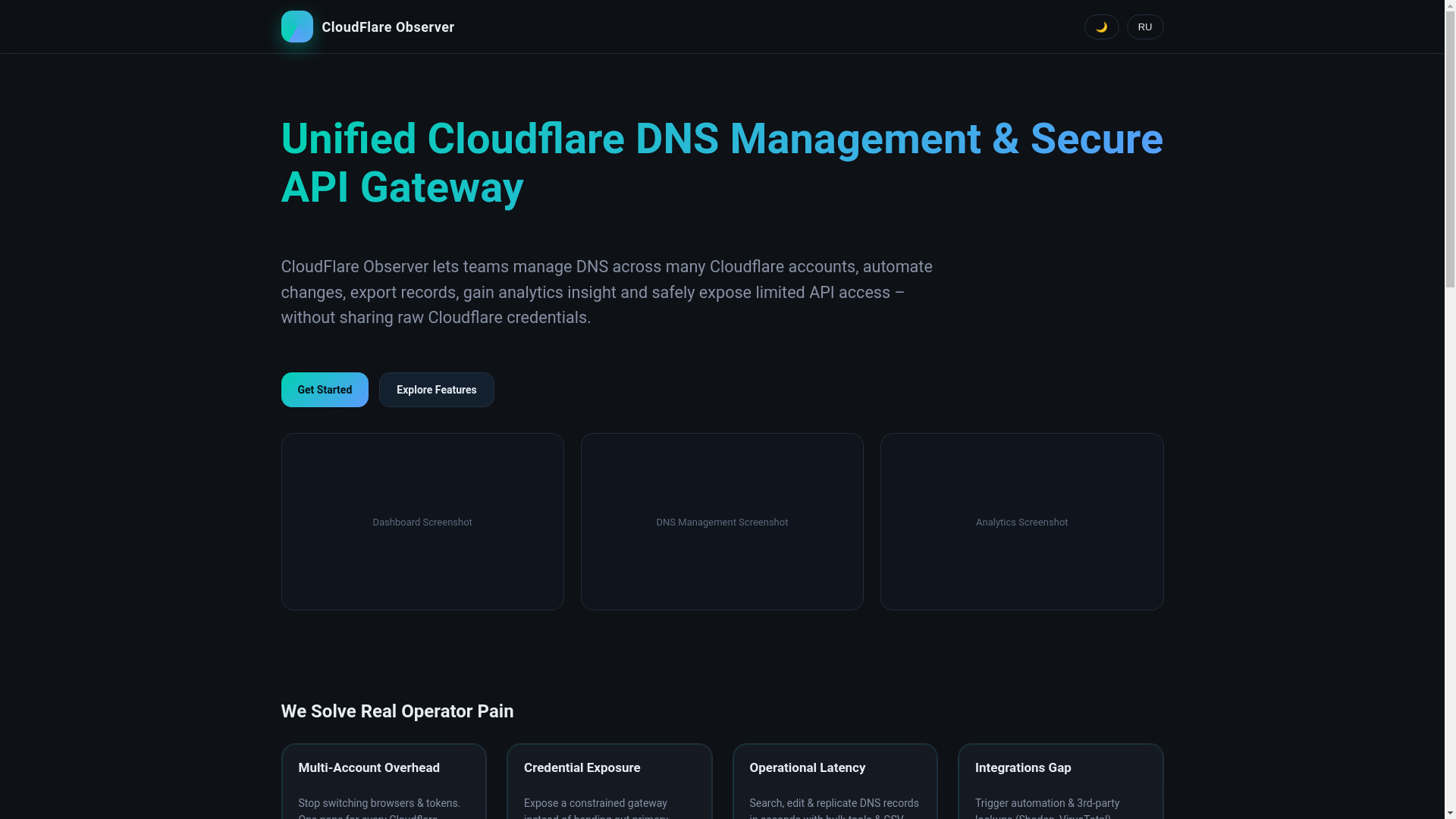Click the 'Unified Cloudflare DNS Management' headline

pyautogui.click(x=722, y=163)
